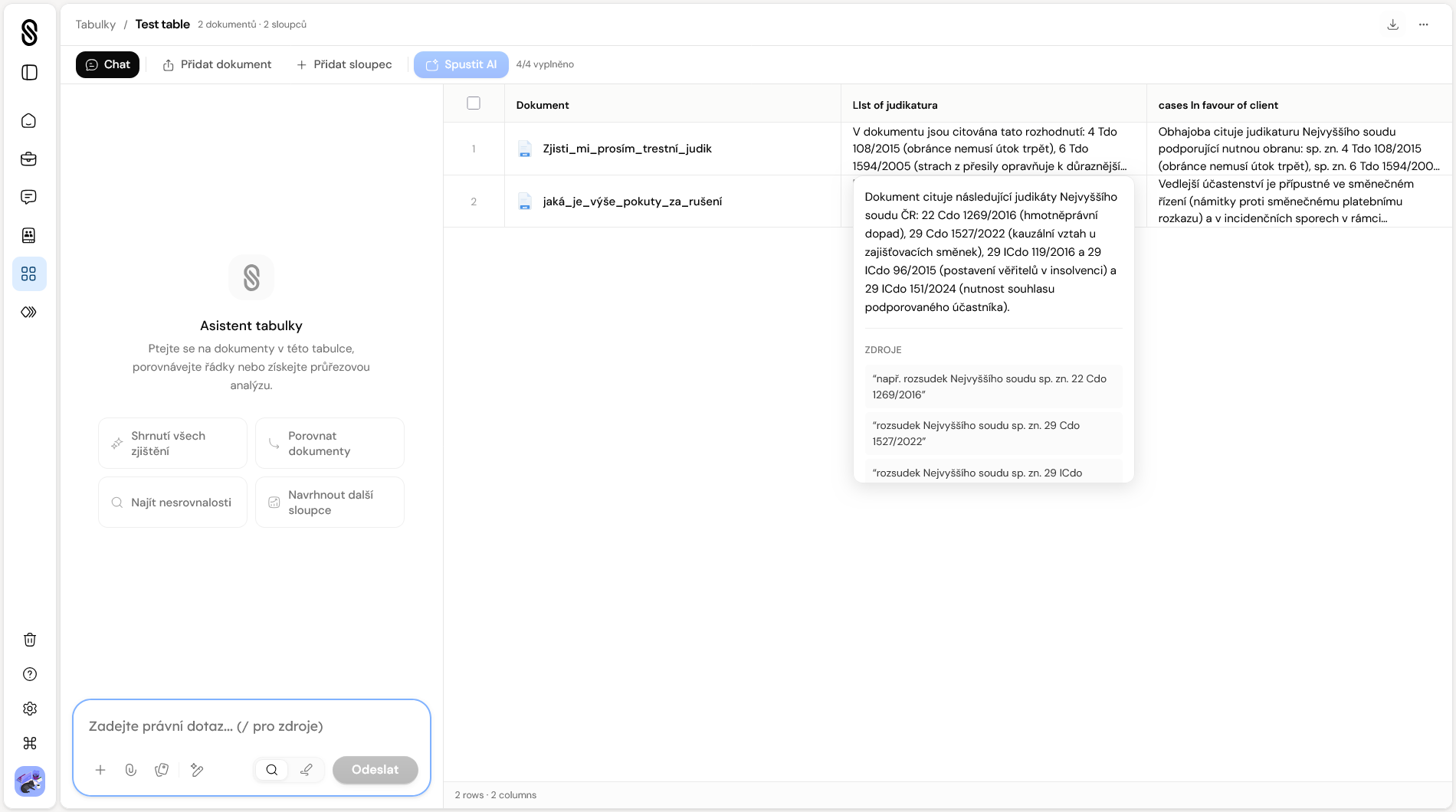Open the chat bubble icon in sidebar
This screenshot has height=812, width=1456.
(29, 198)
